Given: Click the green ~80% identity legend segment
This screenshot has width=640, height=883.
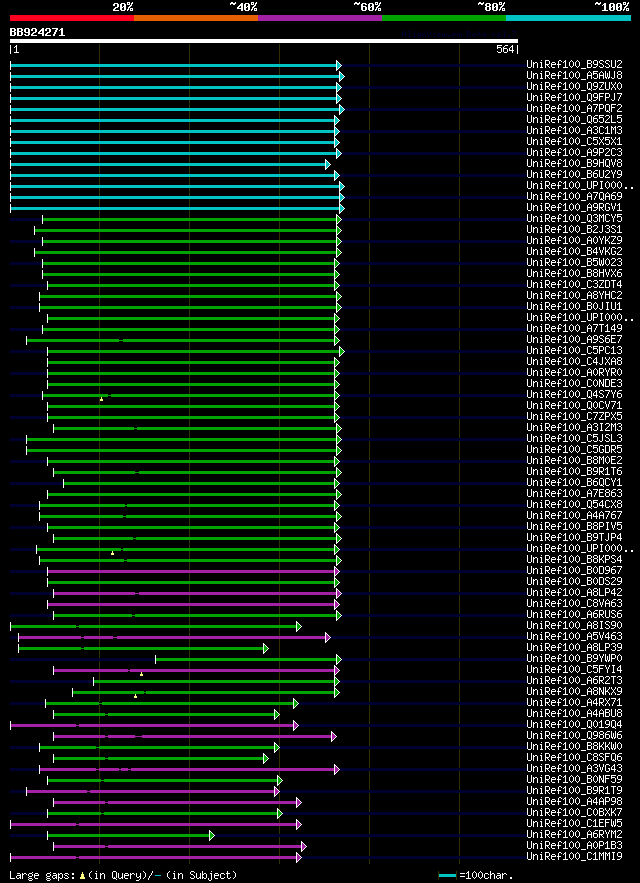Looking at the screenshot, I should pos(444,18).
